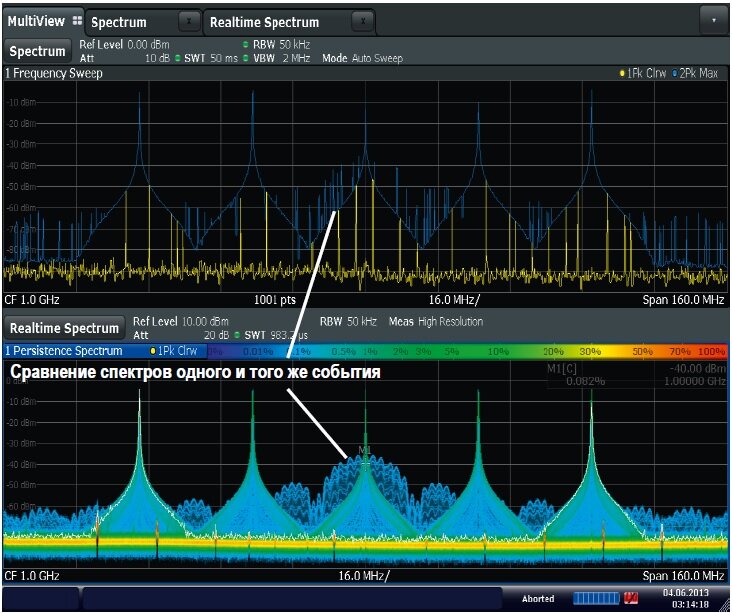Open the tab list dropdown arrow
732x613 pixels.
pos(713,20)
